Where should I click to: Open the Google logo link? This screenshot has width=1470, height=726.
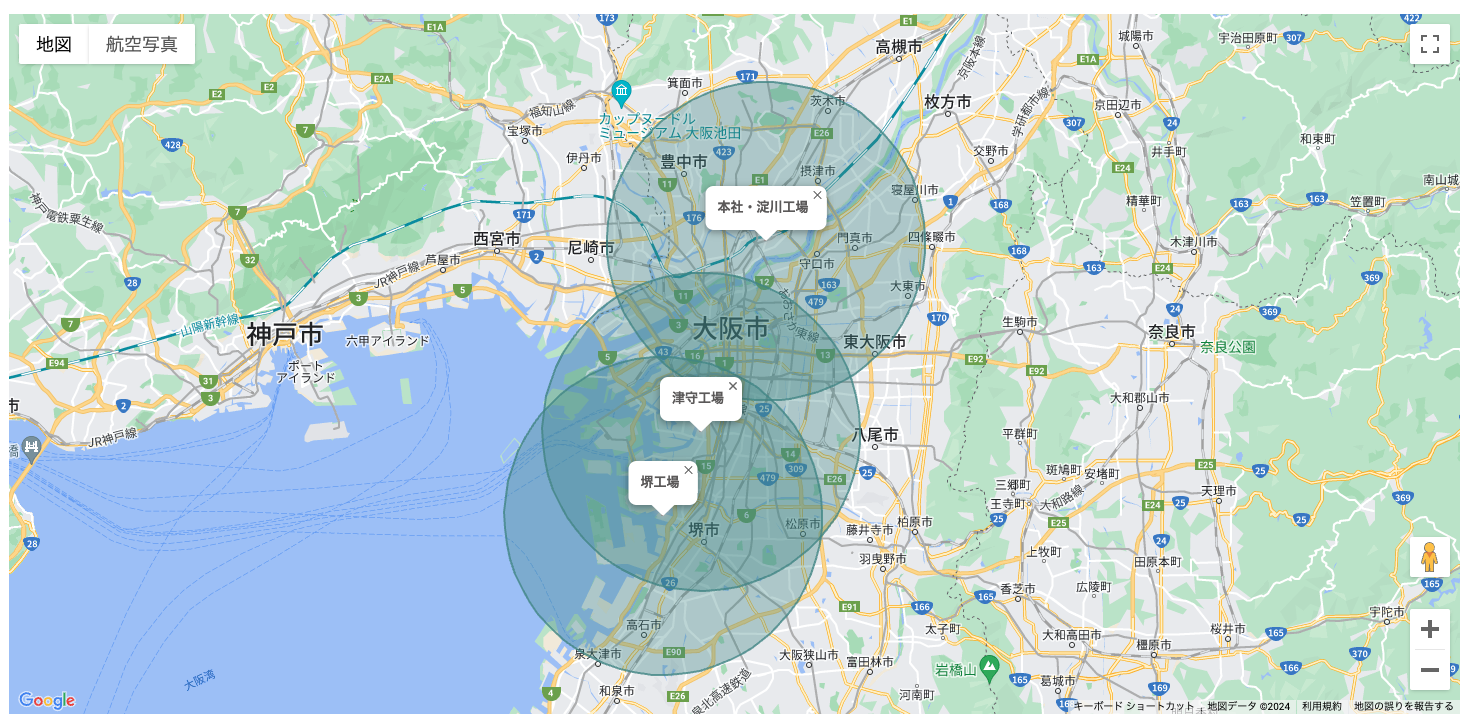coord(47,700)
